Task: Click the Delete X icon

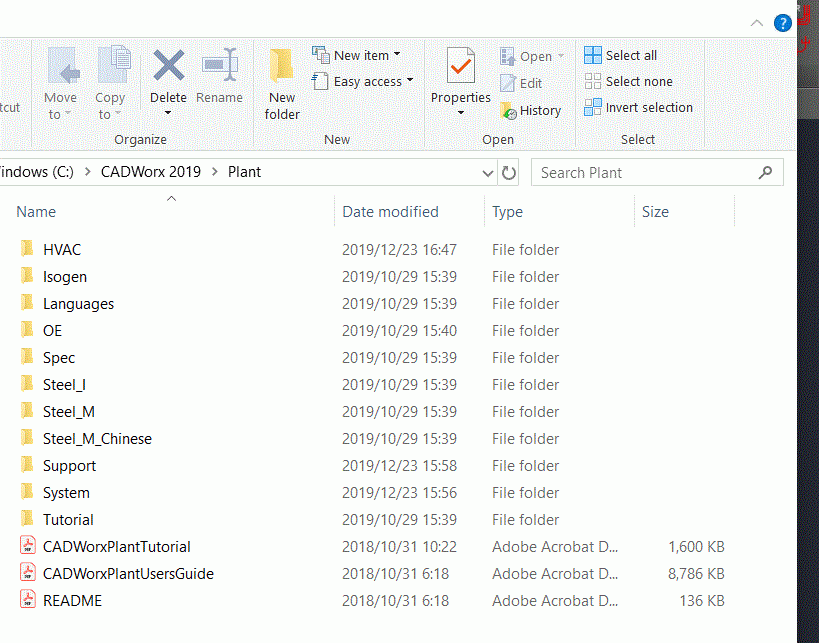Action: [168, 65]
